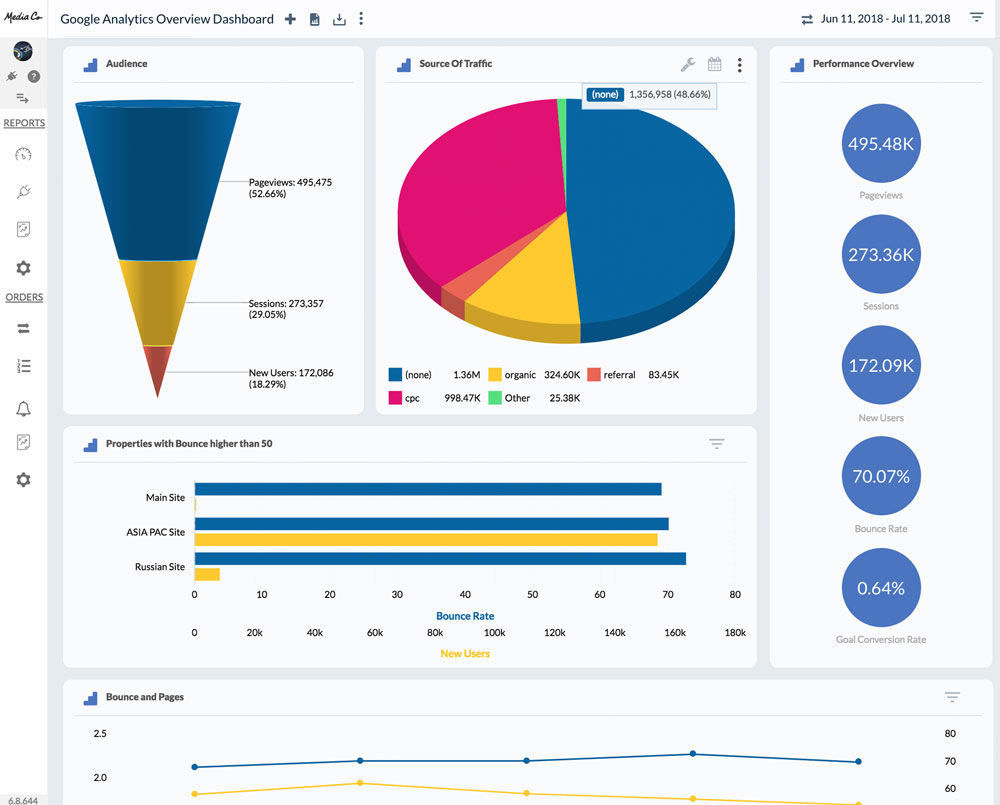Image resolution: width=1000 pixels, height=805 pixels.
Task: Download the dashboard using the download icon
Action: [339, 19]
